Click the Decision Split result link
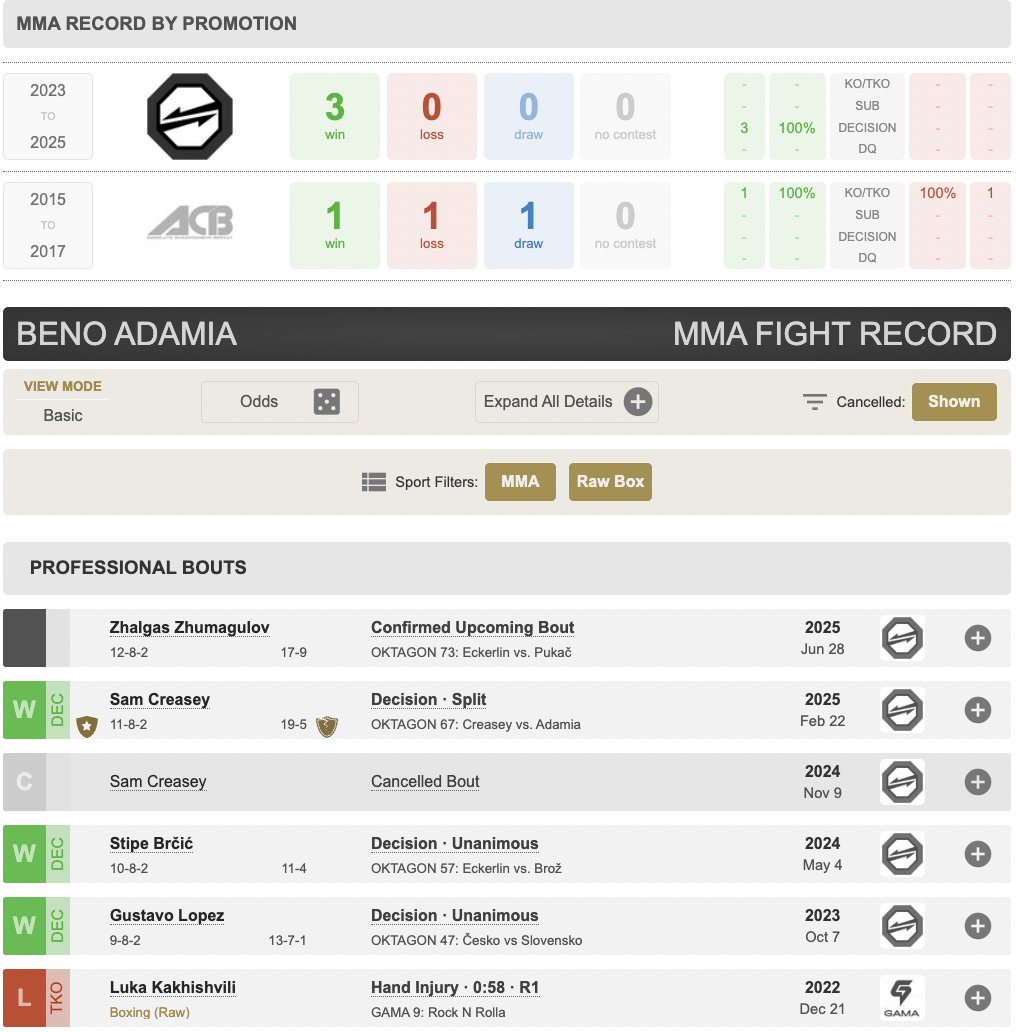Viewport: 1016px width, 1032px height. tap(428, 700)
